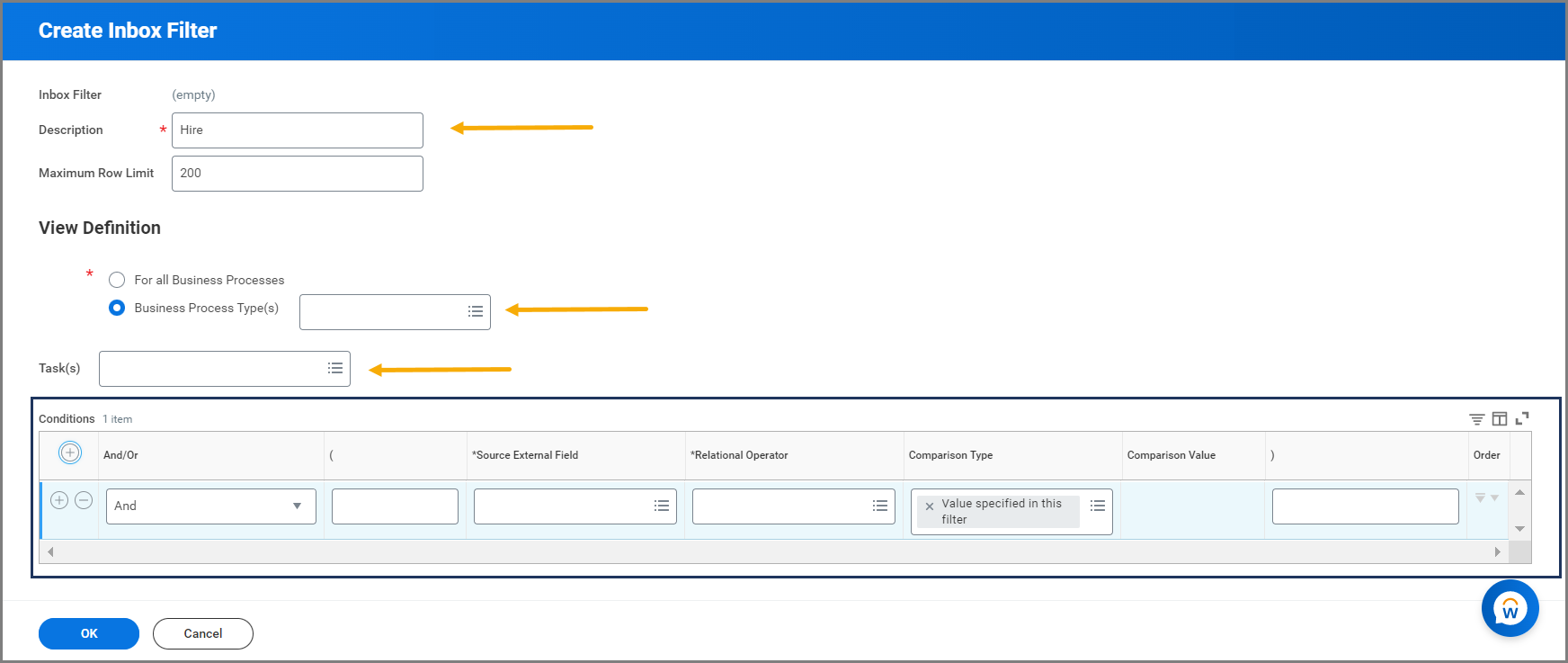Image resolution: width=1568 pixels, height=663 pixels.
Task: Remove 'Value specified in this filter' selection
Action: [x=930, y=506]
